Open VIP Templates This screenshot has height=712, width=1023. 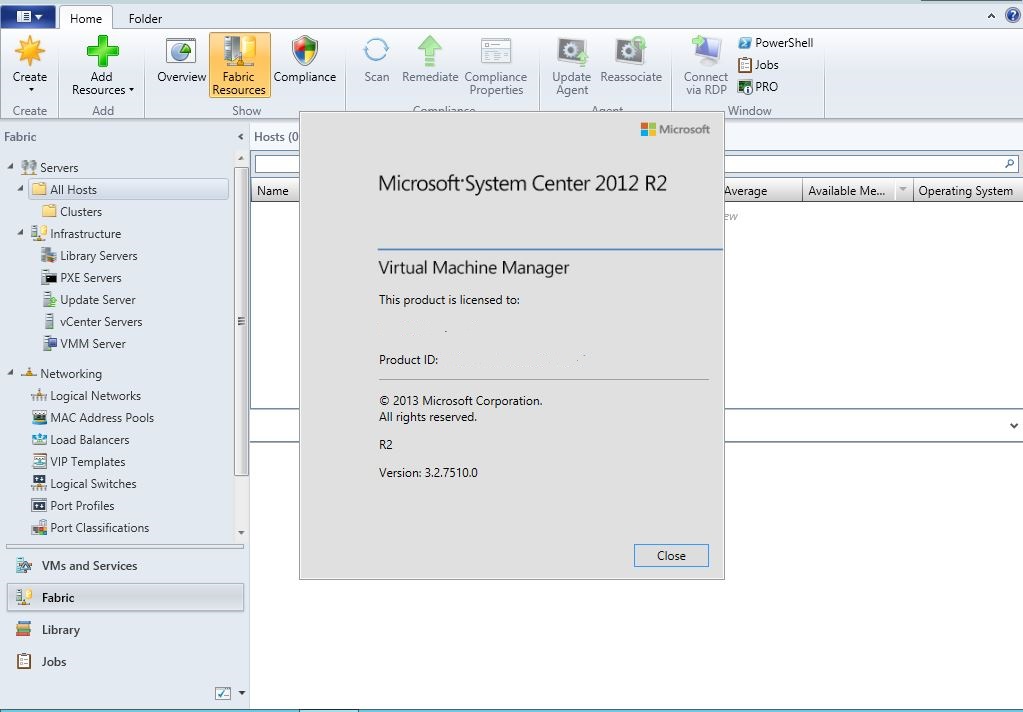tap(78, 461)
